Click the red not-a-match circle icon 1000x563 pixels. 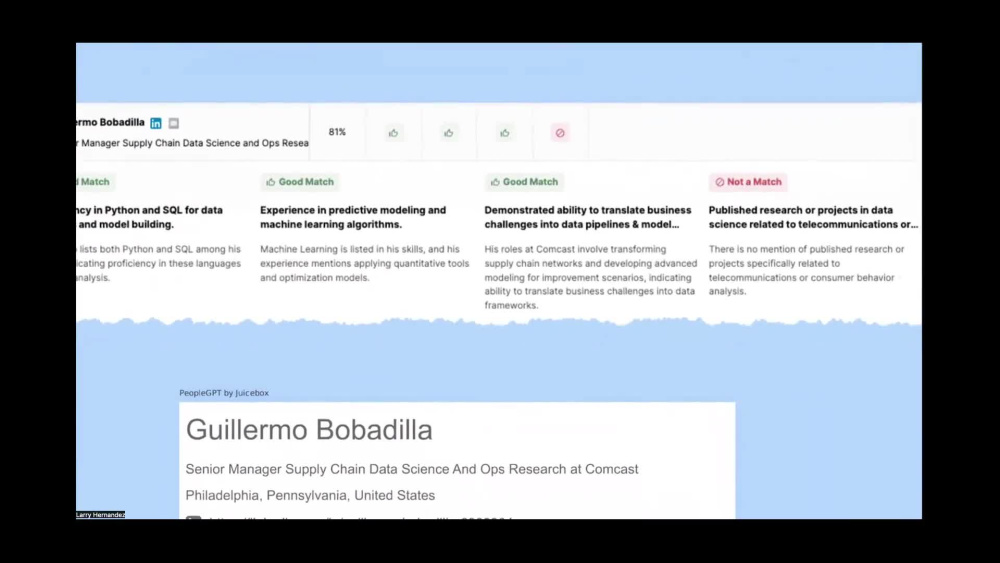(x=560, y=133)
